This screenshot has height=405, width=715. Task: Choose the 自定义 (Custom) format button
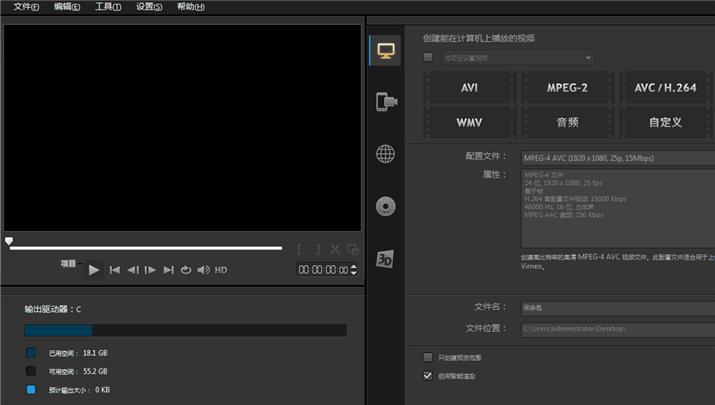pos(665,122)
